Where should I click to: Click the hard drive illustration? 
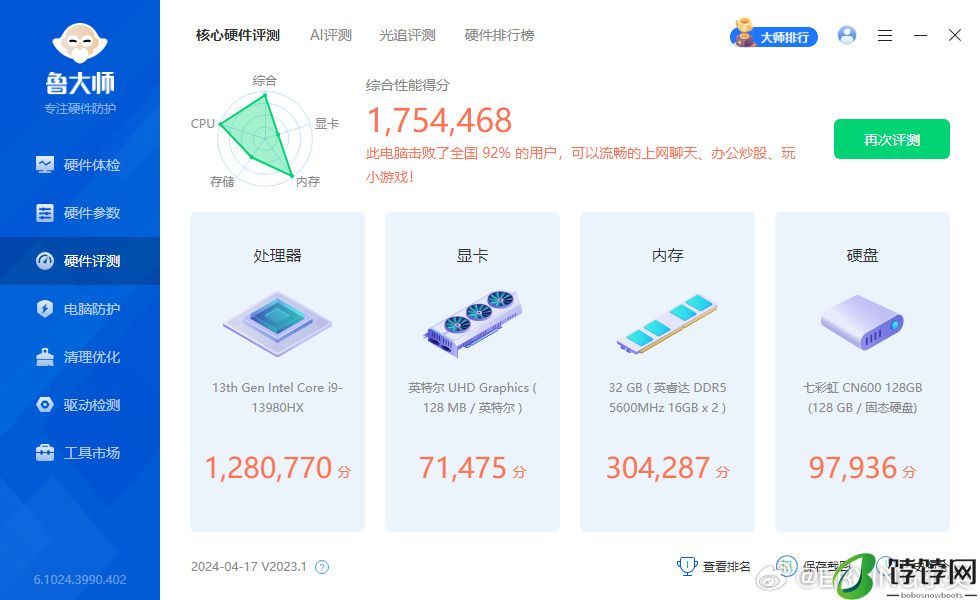coord(862,322)
